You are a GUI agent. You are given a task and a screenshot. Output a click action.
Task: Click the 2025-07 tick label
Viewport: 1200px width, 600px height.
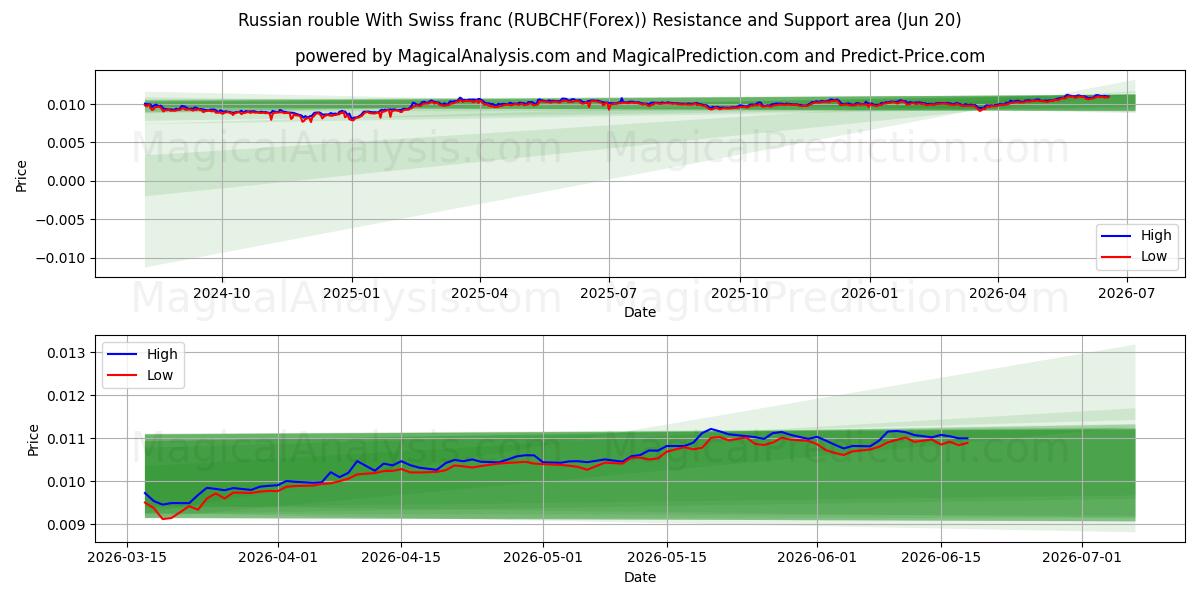pyautogui.click(x=609, y=293)
